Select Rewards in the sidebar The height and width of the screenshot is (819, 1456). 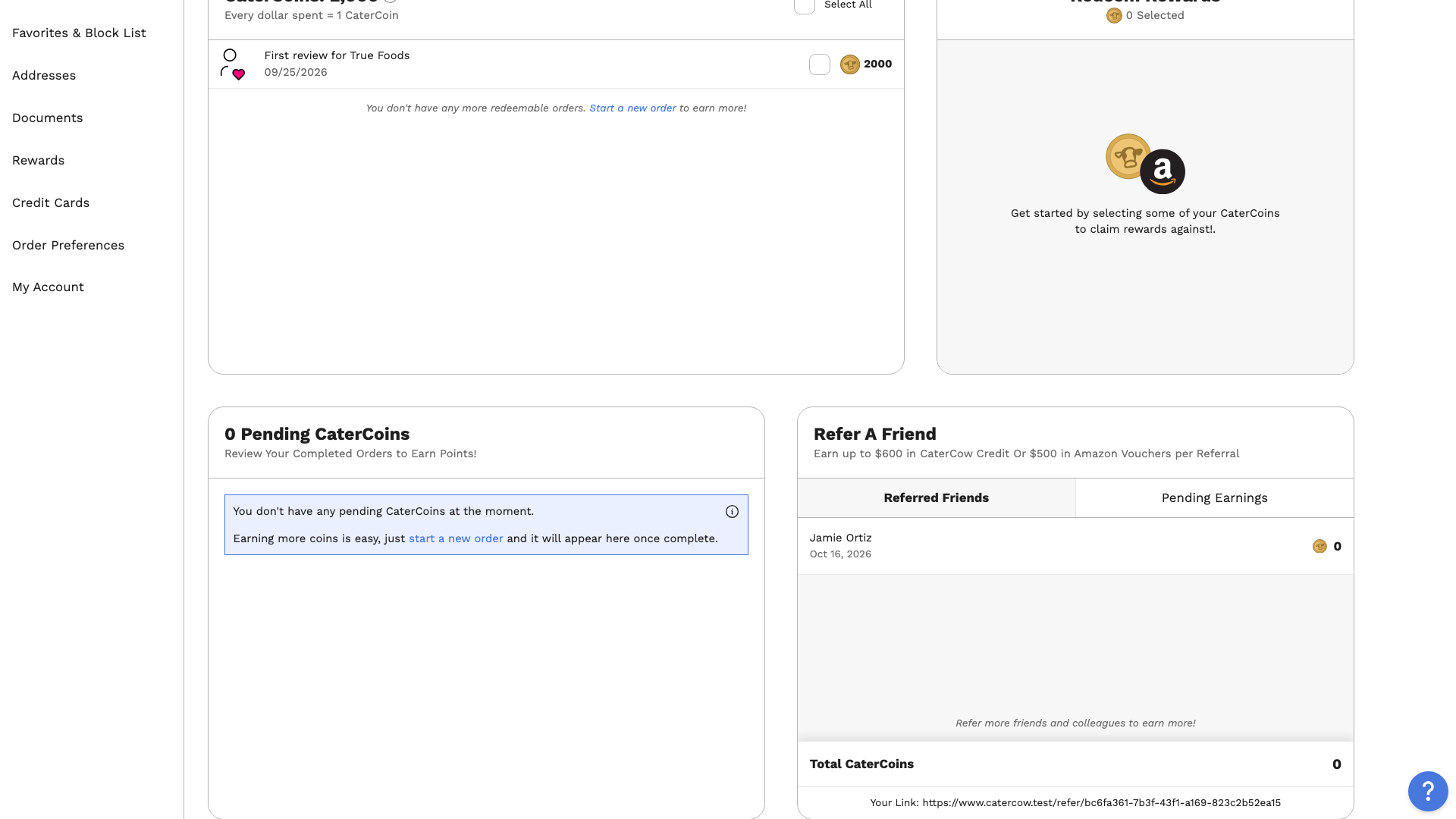[39, 161]
